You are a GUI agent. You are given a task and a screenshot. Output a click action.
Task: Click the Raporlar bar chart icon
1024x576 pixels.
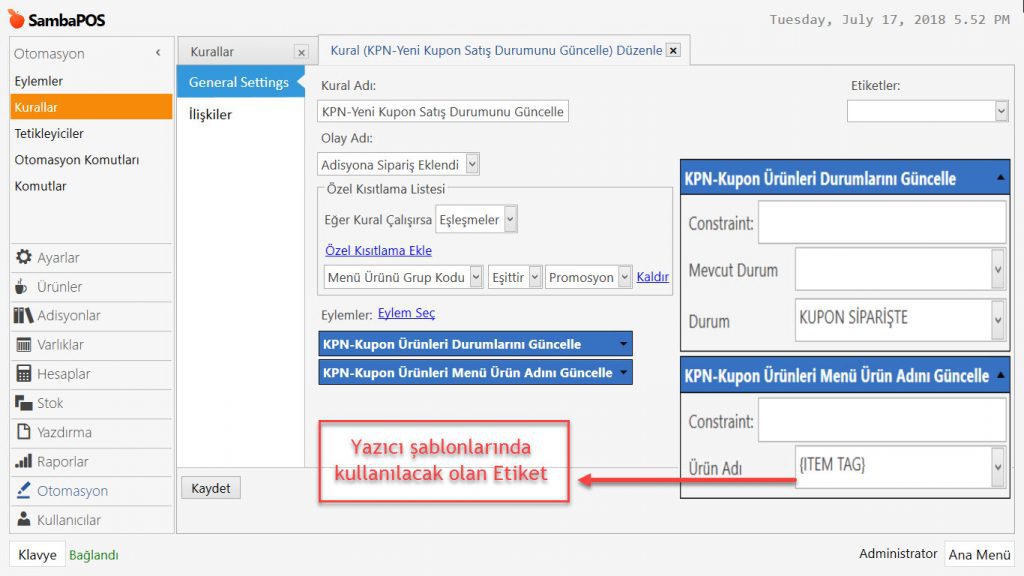[x=23, y=462]
